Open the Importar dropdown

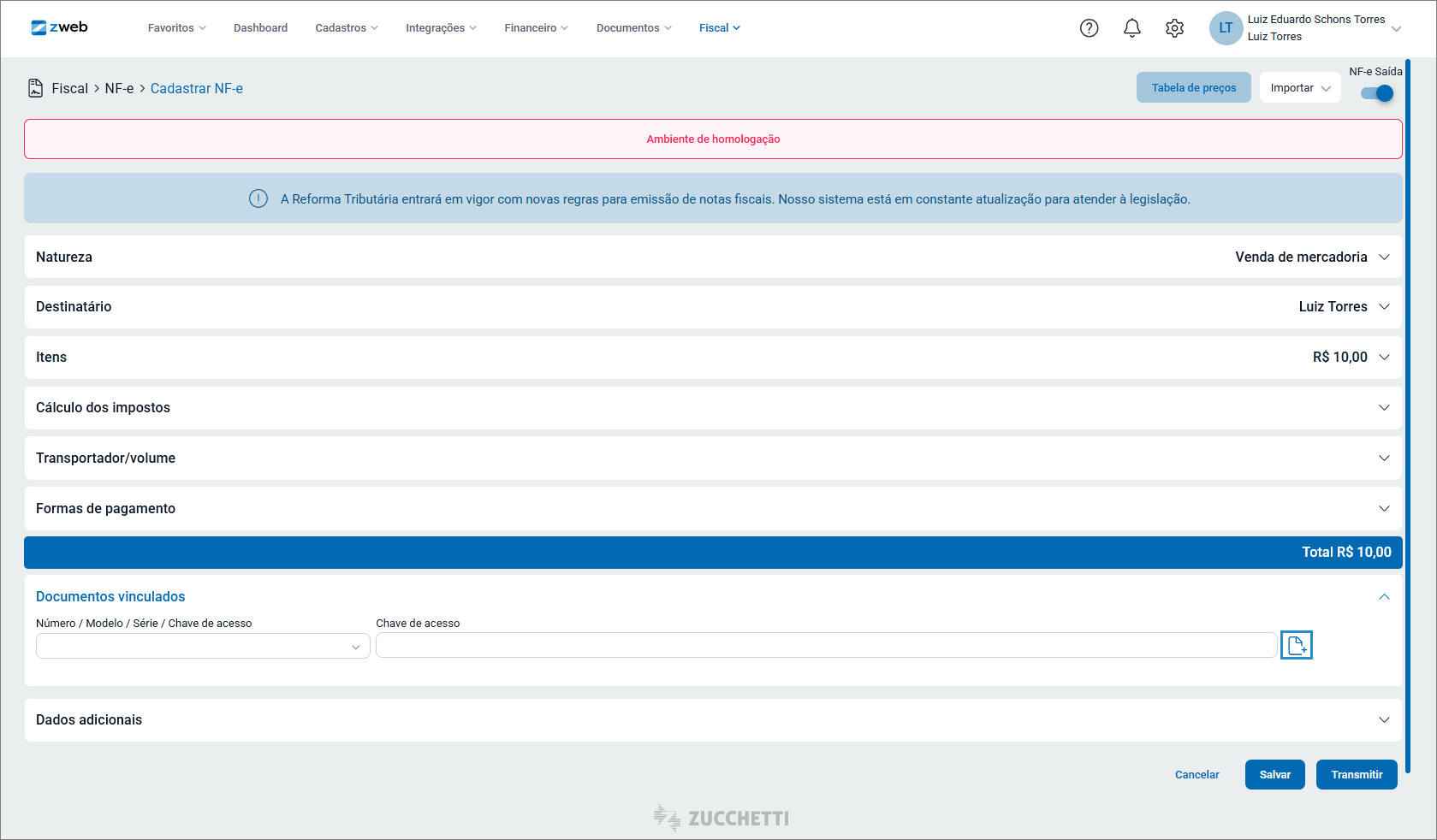1300,87
